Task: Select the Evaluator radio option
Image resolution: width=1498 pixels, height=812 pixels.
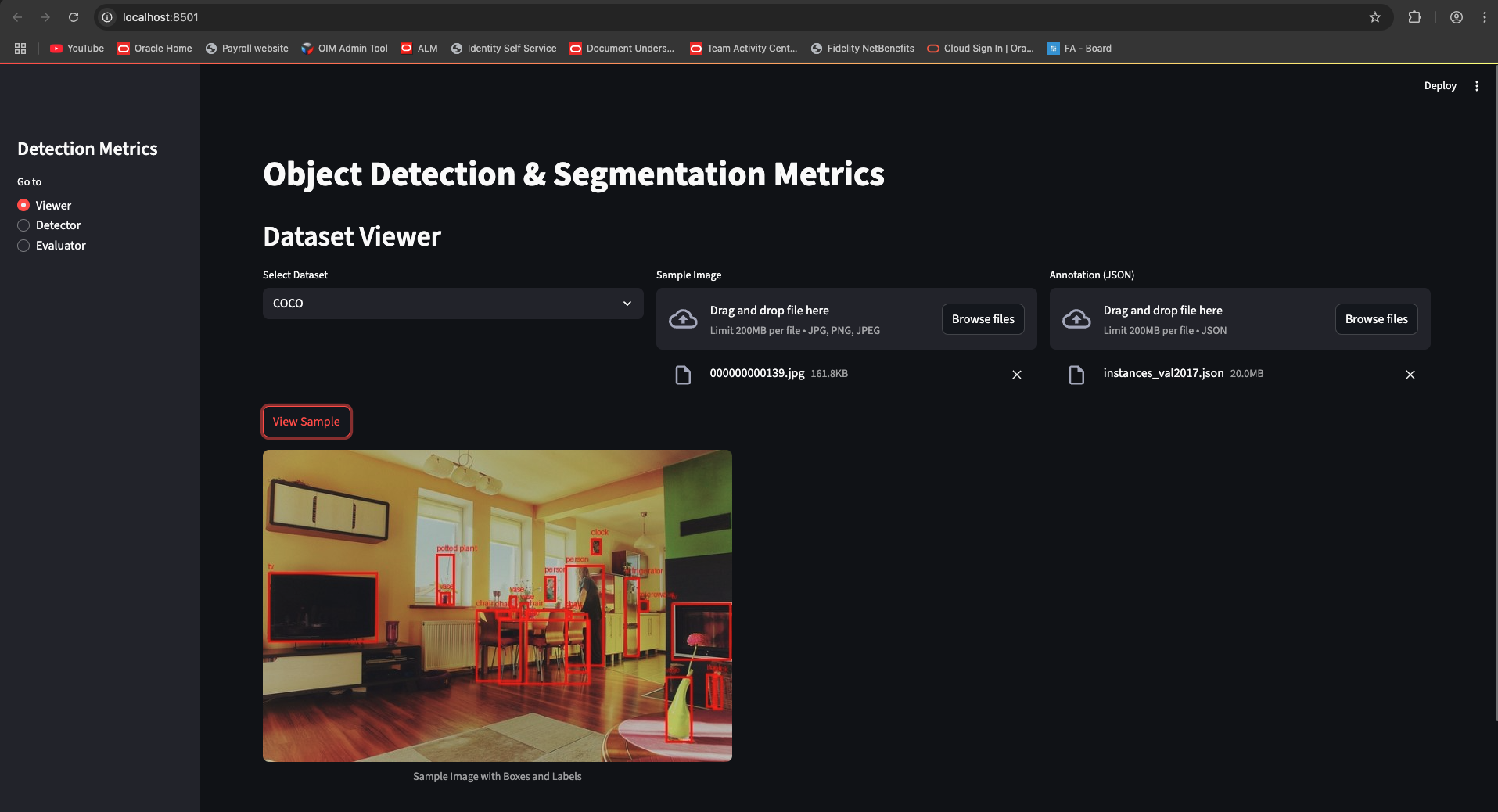Action: pos(52,246)
